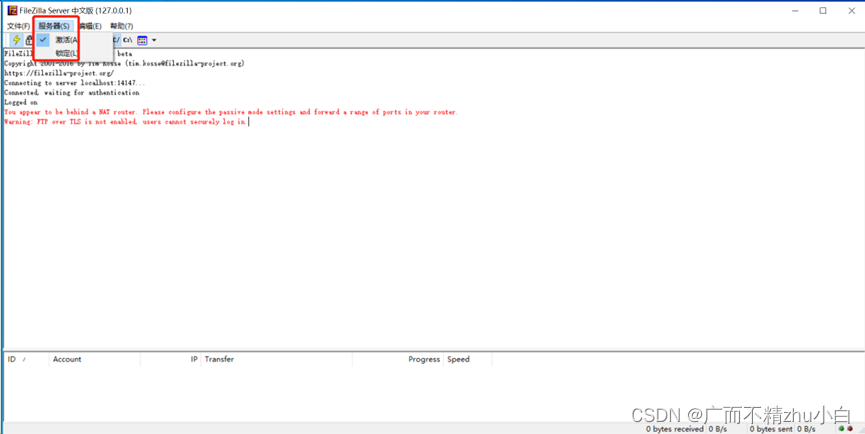Click the lightning bolt connect toolbar icon
Image resolution: width=865 pixels, height=434 pixels.
(17, 40)
